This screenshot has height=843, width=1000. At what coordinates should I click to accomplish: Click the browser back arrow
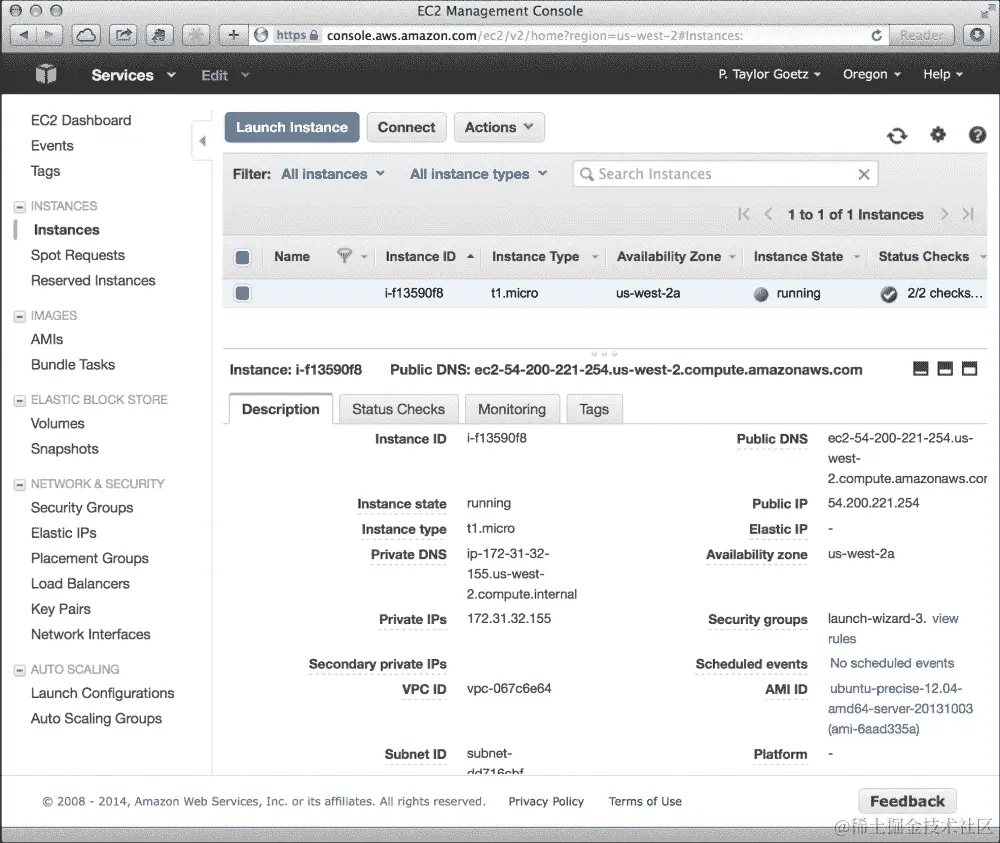pyautogui.click(x=24, y=34)
